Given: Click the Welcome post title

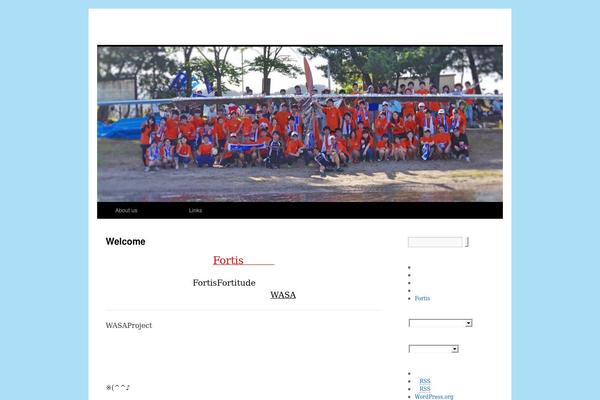Looking at the screenshot, I should (126, 242).
